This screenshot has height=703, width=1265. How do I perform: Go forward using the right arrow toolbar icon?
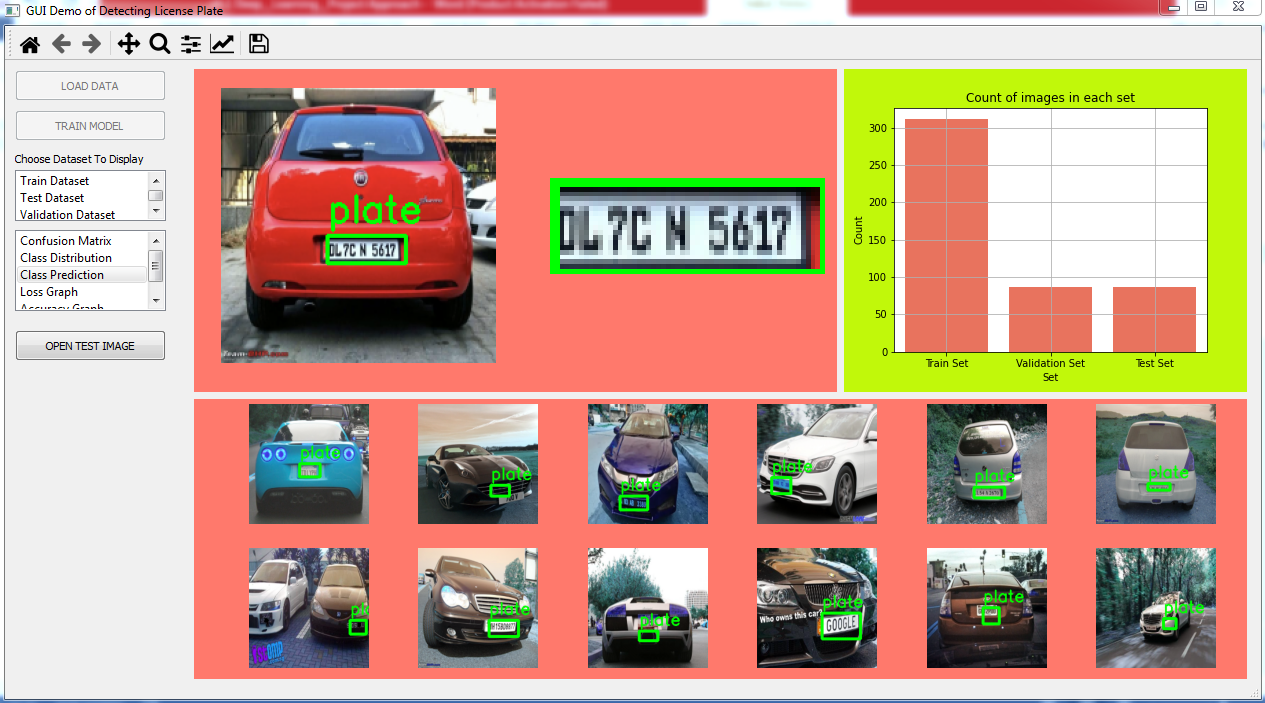91,43
